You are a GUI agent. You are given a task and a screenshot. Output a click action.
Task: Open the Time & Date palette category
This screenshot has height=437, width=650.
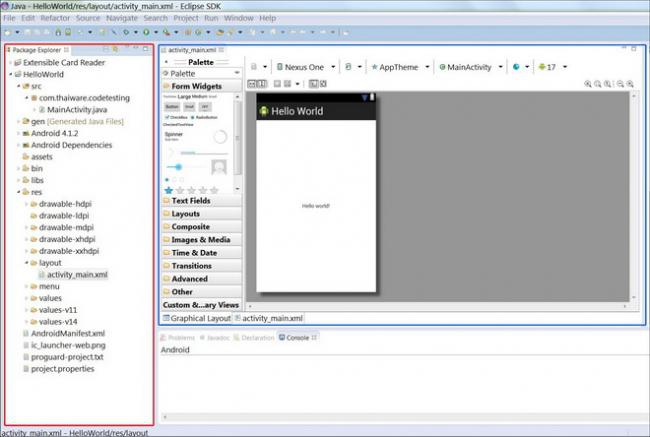(201, 253)
